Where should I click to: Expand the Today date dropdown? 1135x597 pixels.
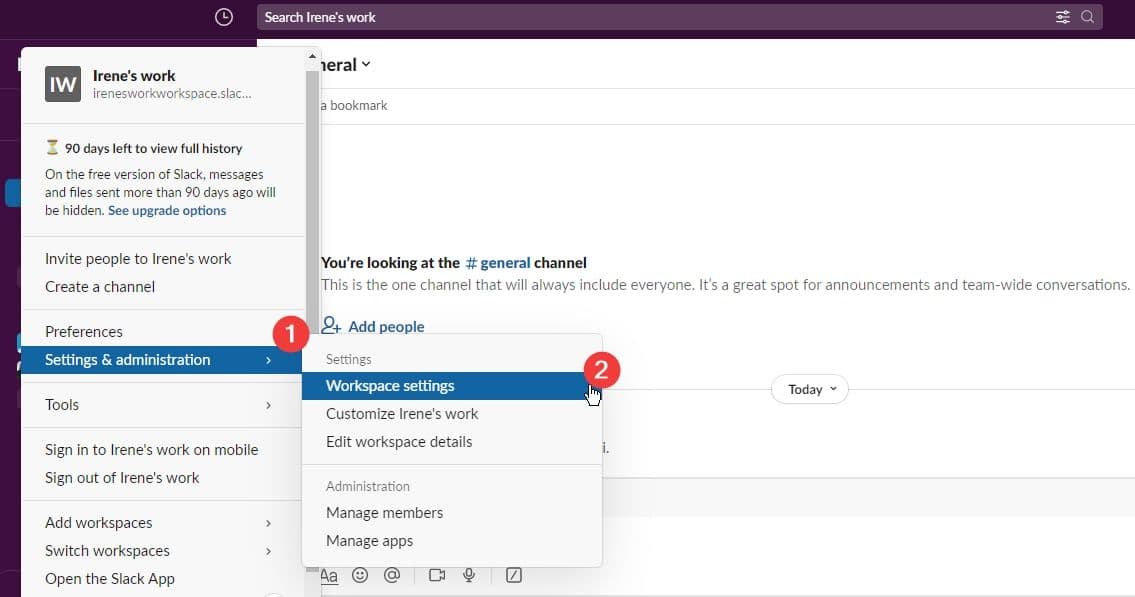tap(809, 390)
